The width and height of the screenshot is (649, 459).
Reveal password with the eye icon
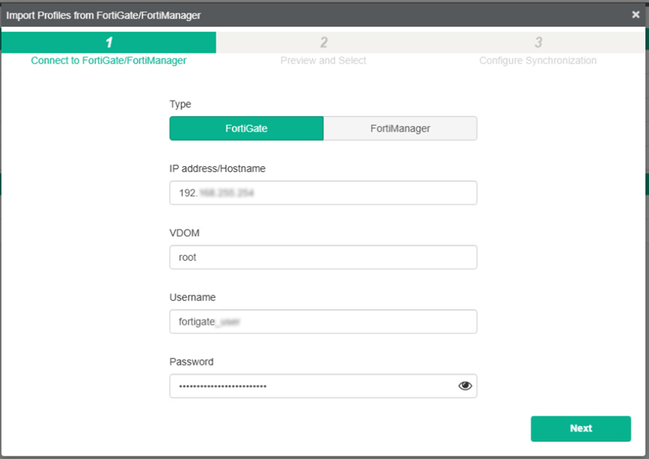(x=465, y=386)
